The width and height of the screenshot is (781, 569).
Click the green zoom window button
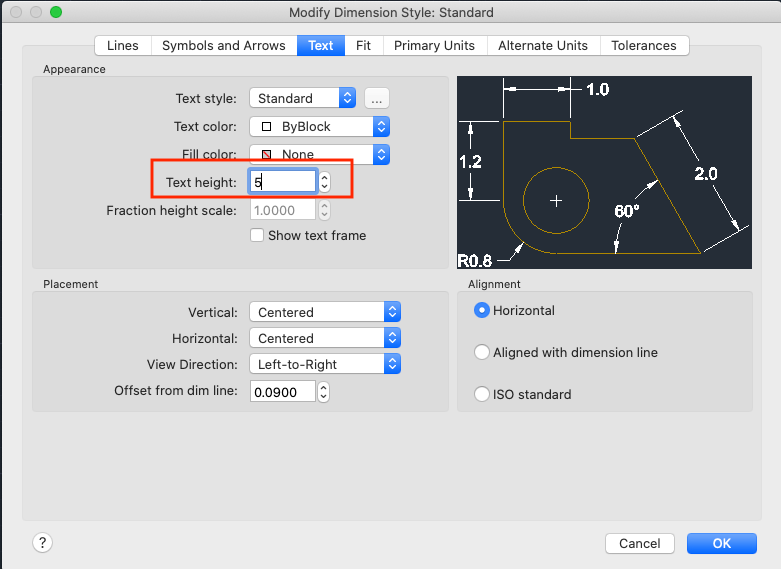click(56, 12)
